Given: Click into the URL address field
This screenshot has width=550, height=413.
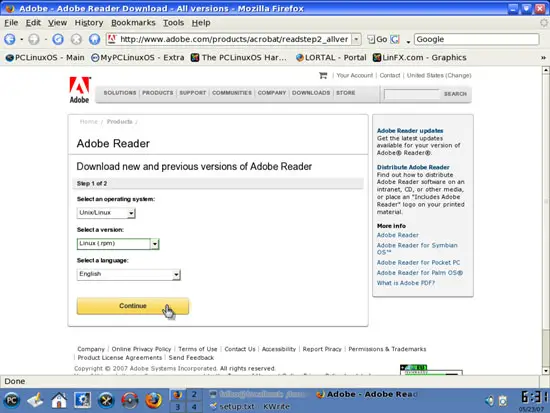Looking at the screenshot, I should pyautogui.click(x=234, y=39).
